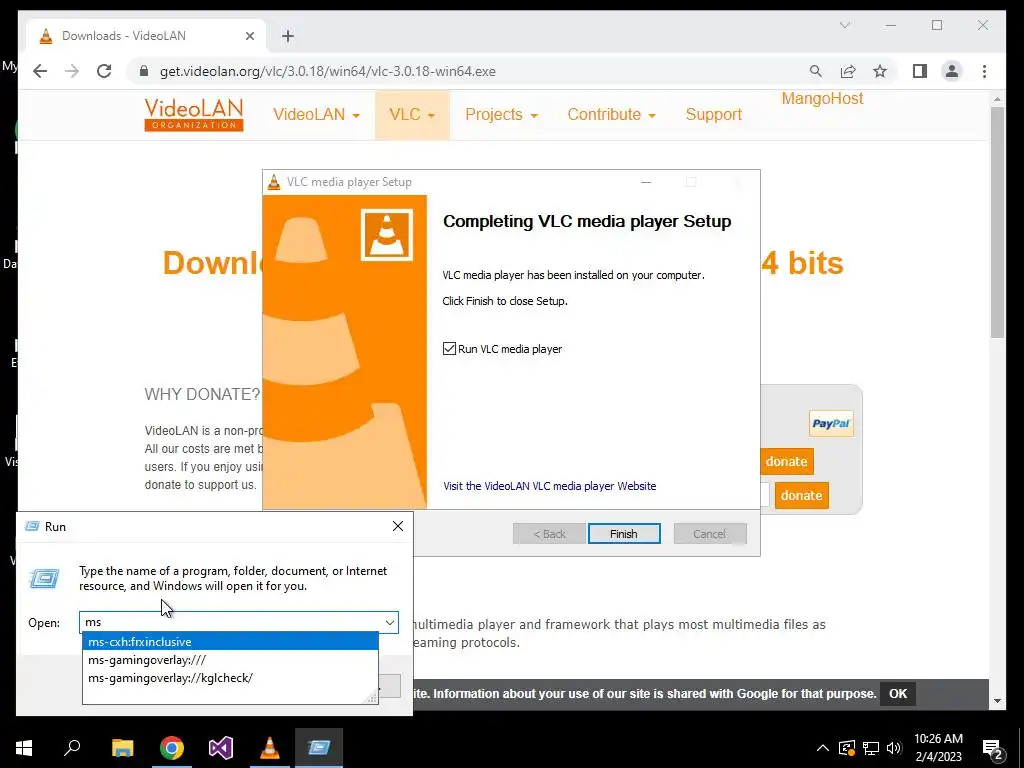Switch to Google Chrome on the taskbar

[x=172, y=748]
